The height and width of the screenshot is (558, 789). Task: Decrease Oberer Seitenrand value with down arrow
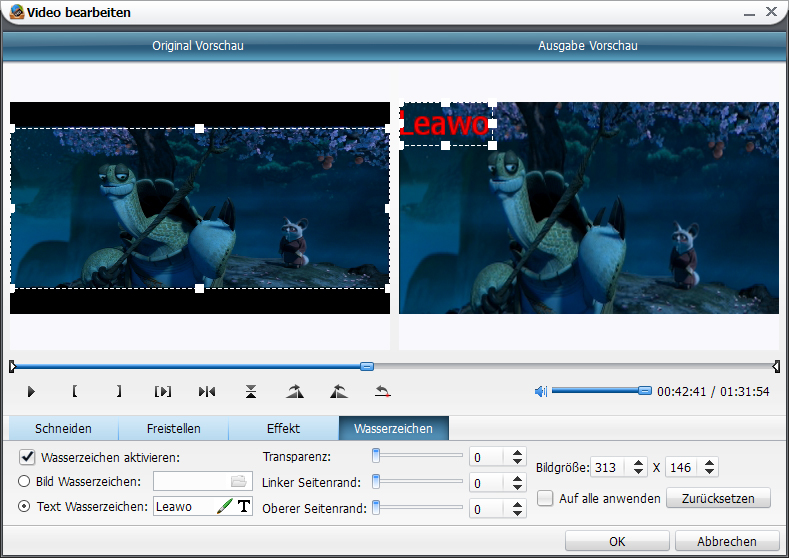(x=517, y=514)
